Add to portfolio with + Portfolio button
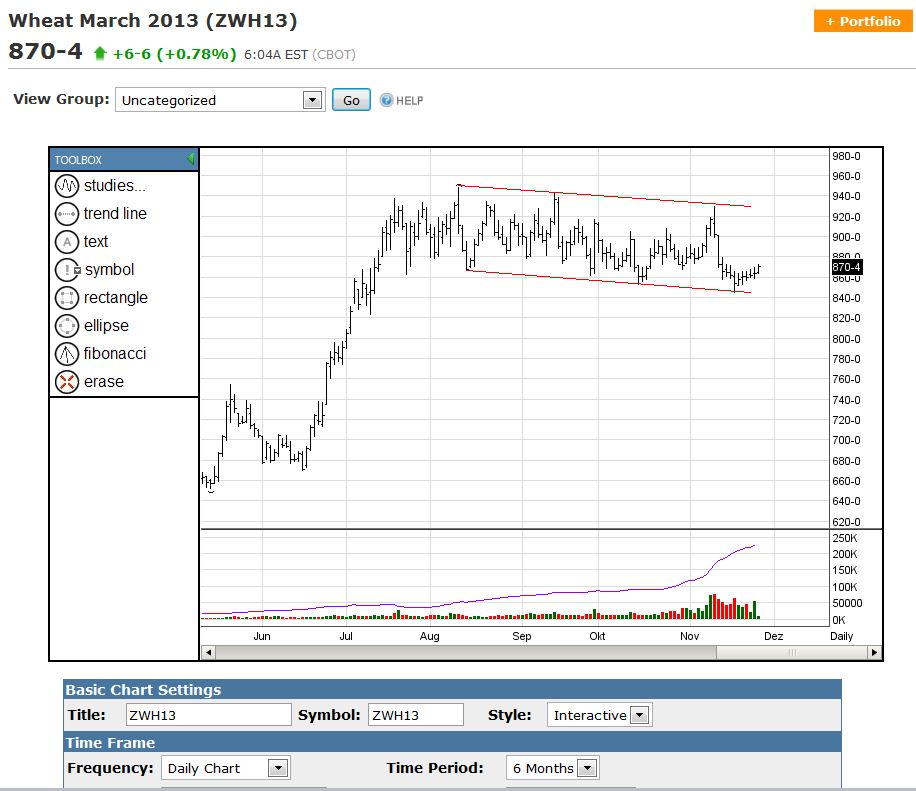 pyautogui.click(x=863, y=21)
